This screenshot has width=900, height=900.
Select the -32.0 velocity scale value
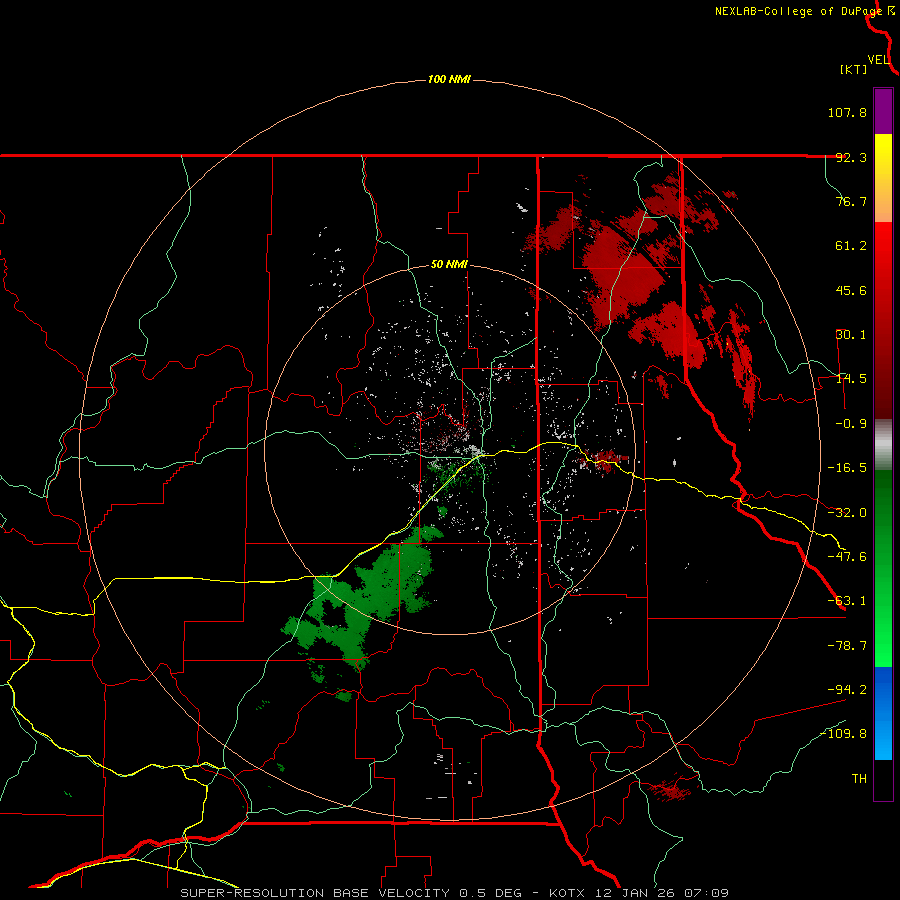(847, 513)
